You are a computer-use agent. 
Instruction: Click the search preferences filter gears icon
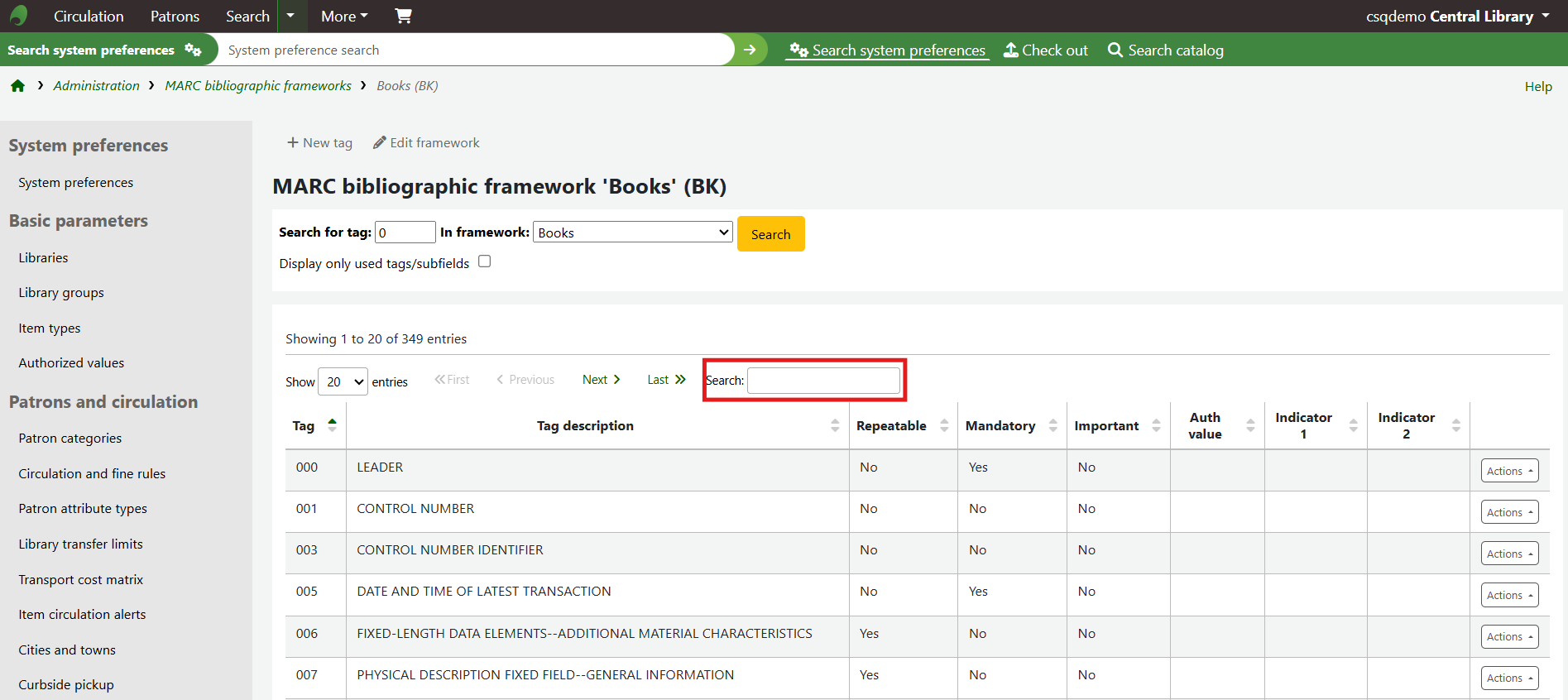[193, 50]
